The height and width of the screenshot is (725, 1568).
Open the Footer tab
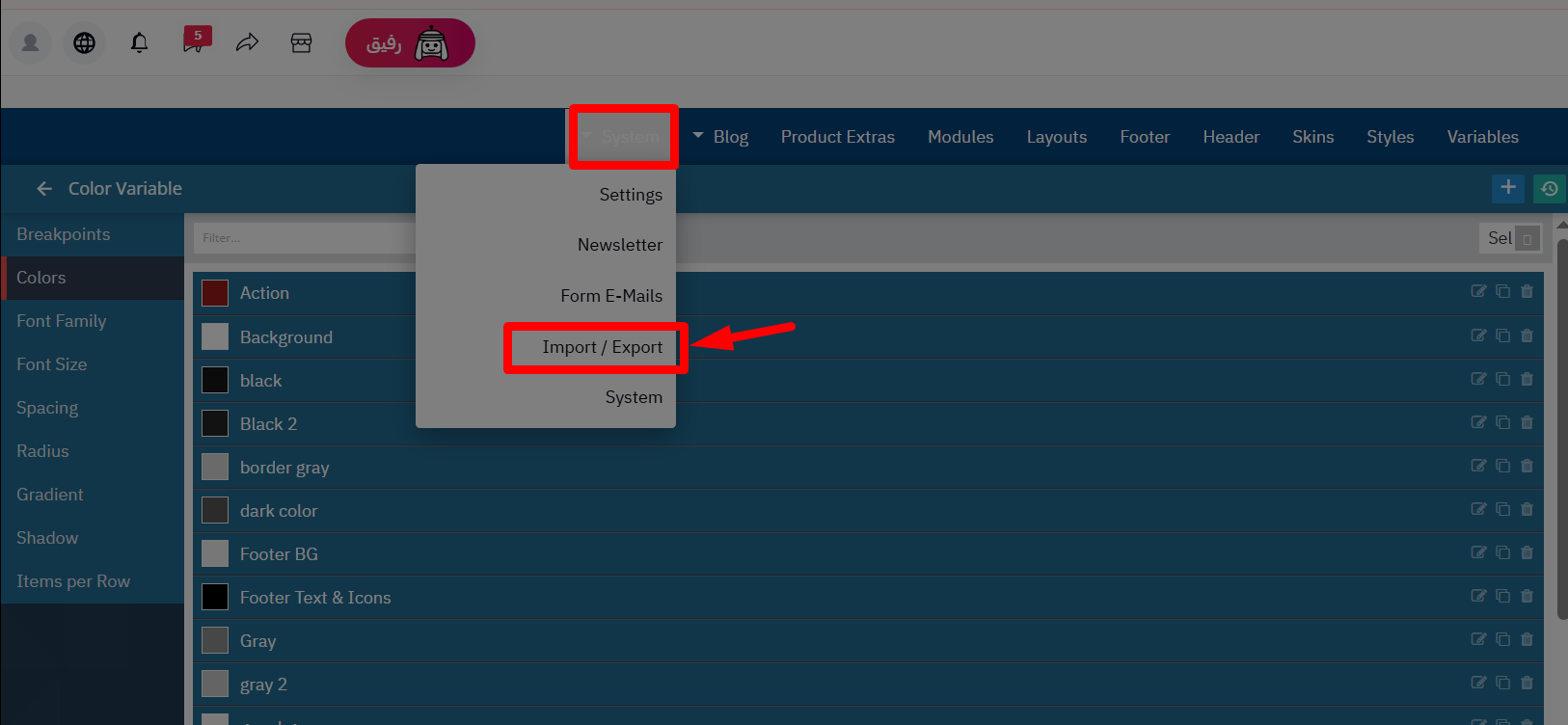(x=1145, y=137)
